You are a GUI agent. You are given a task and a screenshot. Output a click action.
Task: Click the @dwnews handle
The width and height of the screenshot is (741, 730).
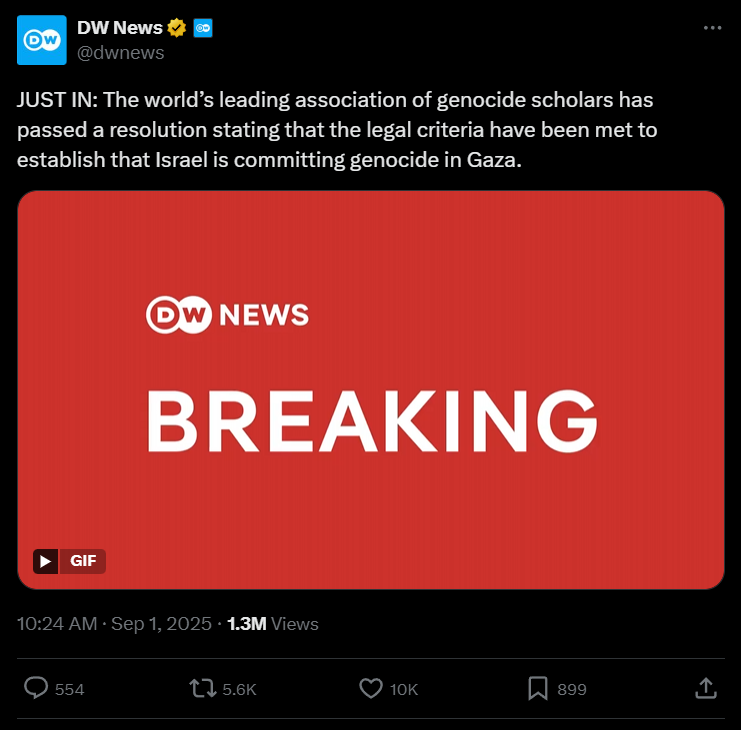point(121,53)
